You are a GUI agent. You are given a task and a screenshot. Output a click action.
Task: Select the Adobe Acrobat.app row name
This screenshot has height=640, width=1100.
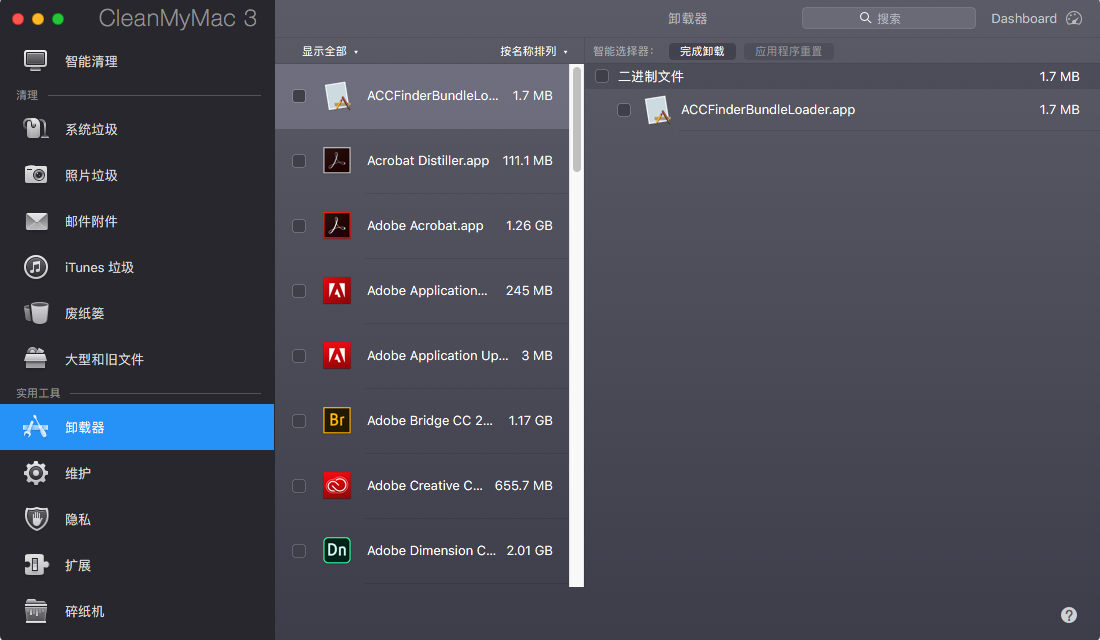pos(425,225)
